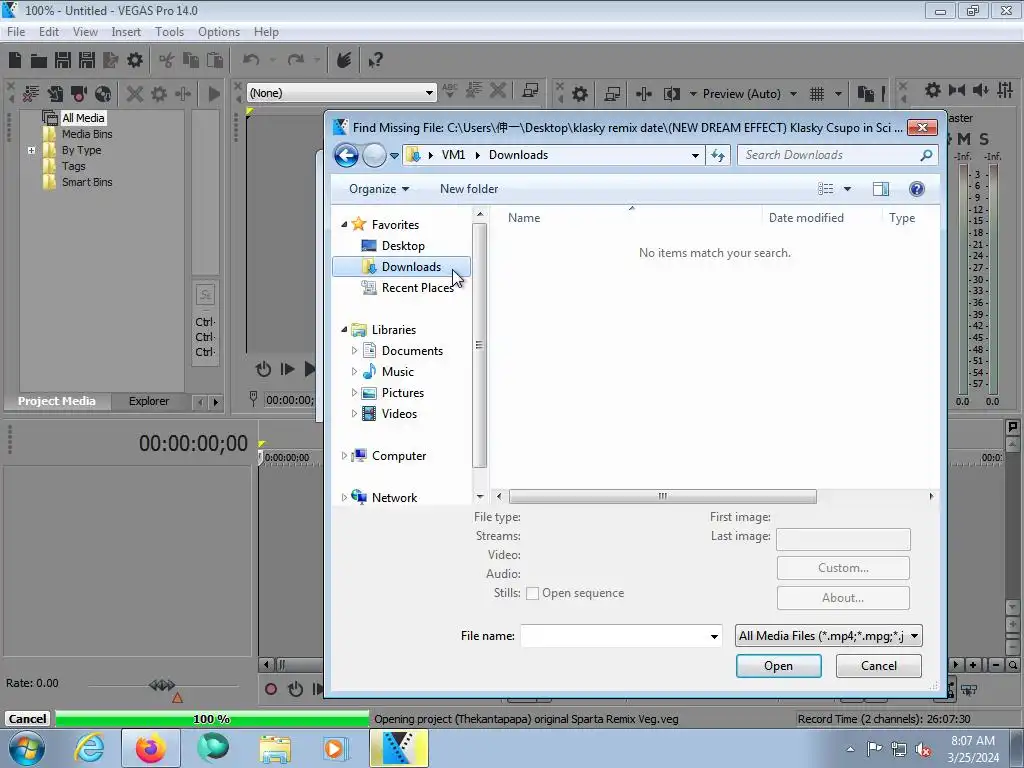Click Cancel next to the progress bar
The image size is (1024, 768).
coord(27,718)
